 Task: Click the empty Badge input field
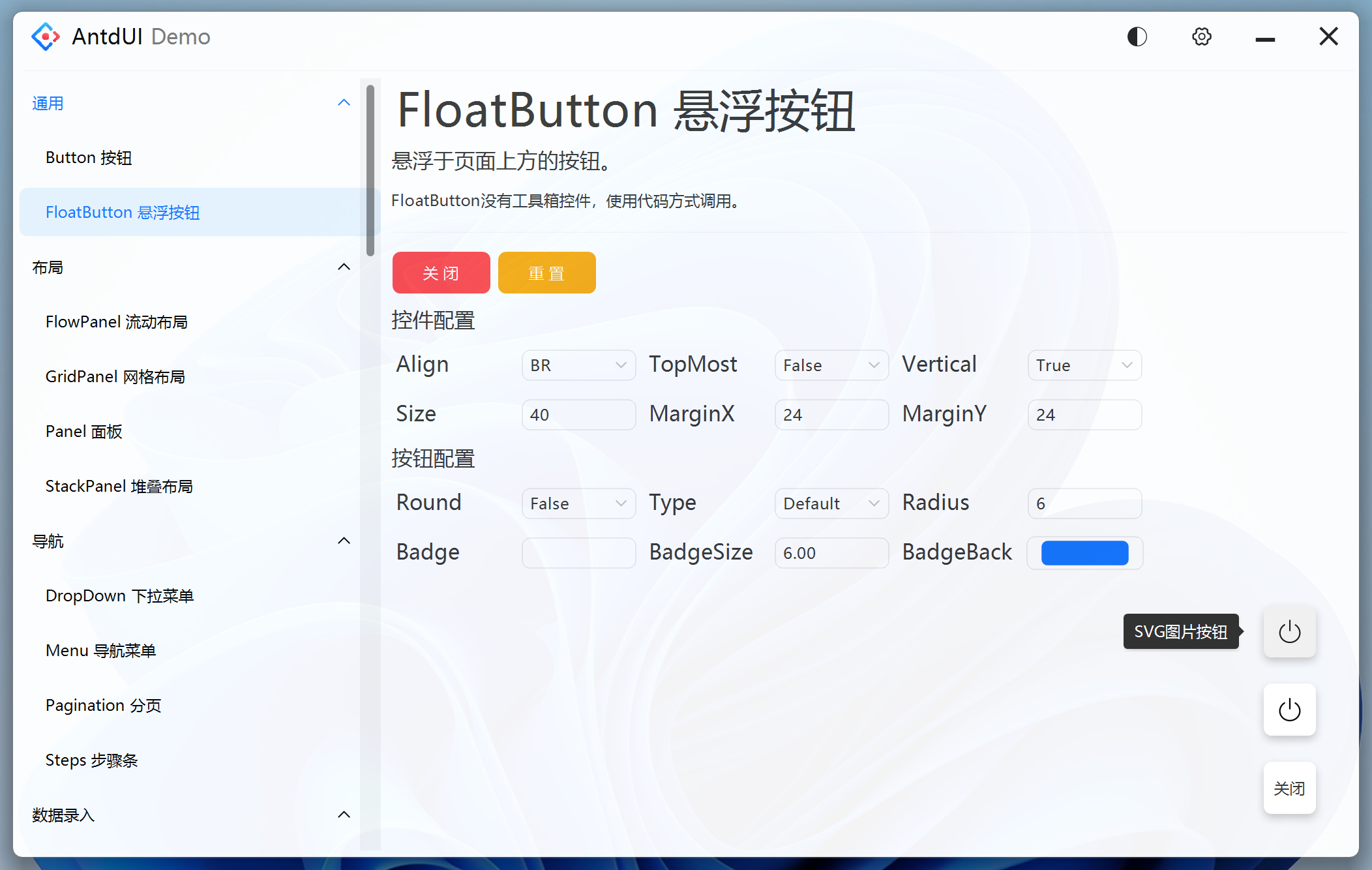pyautogui.click(x=578, y=552)
